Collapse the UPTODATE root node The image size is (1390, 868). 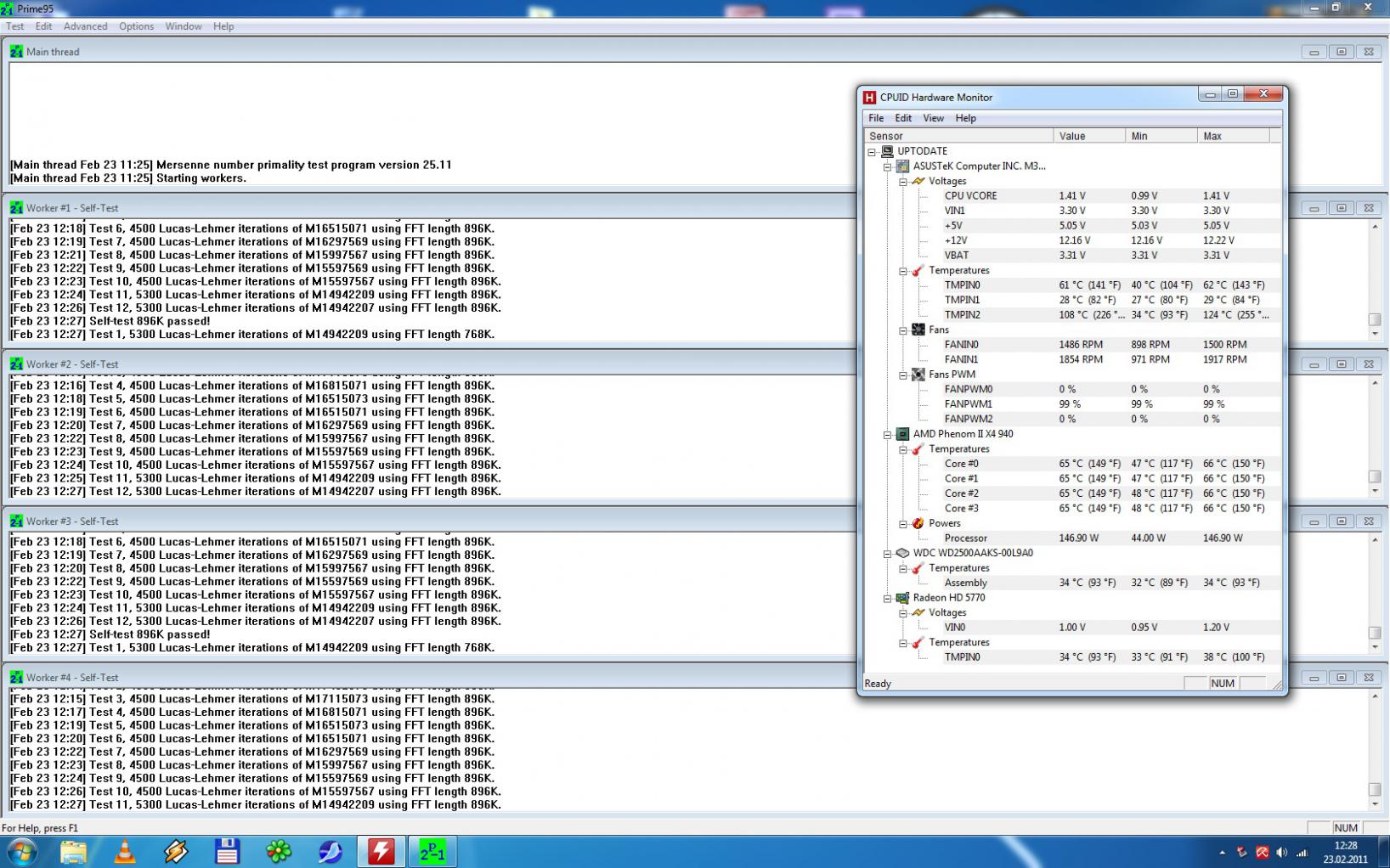(x=872, y=151)
